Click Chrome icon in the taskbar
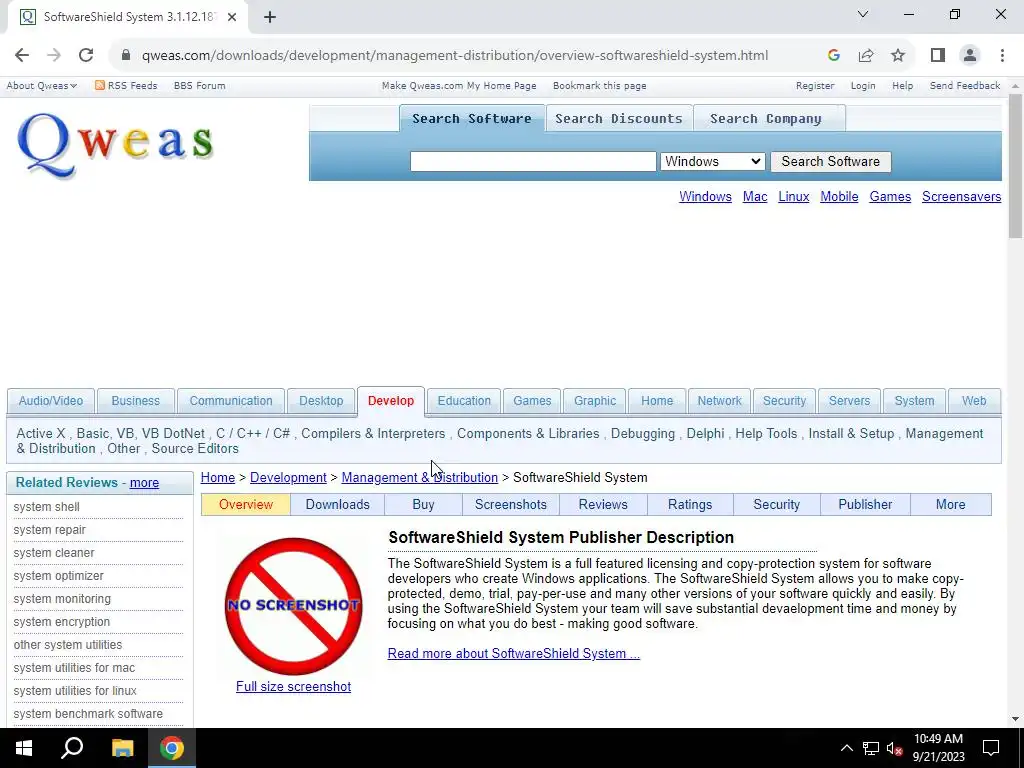Screen dimensions: 1024x768 tap(172, 748)
